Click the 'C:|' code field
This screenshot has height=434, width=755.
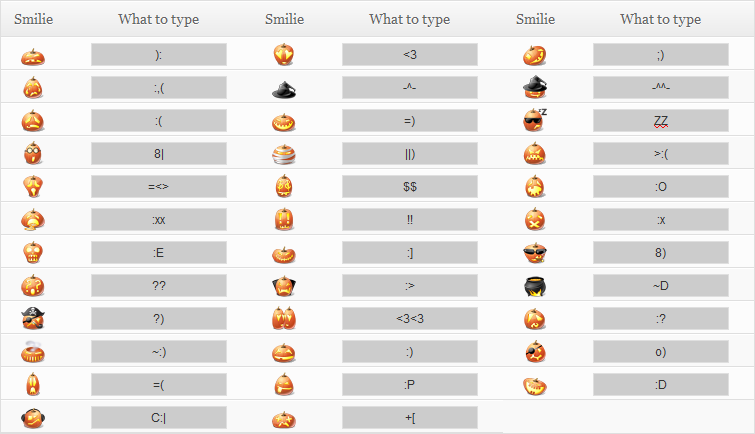pyautogui.click(x=159, y=418)
